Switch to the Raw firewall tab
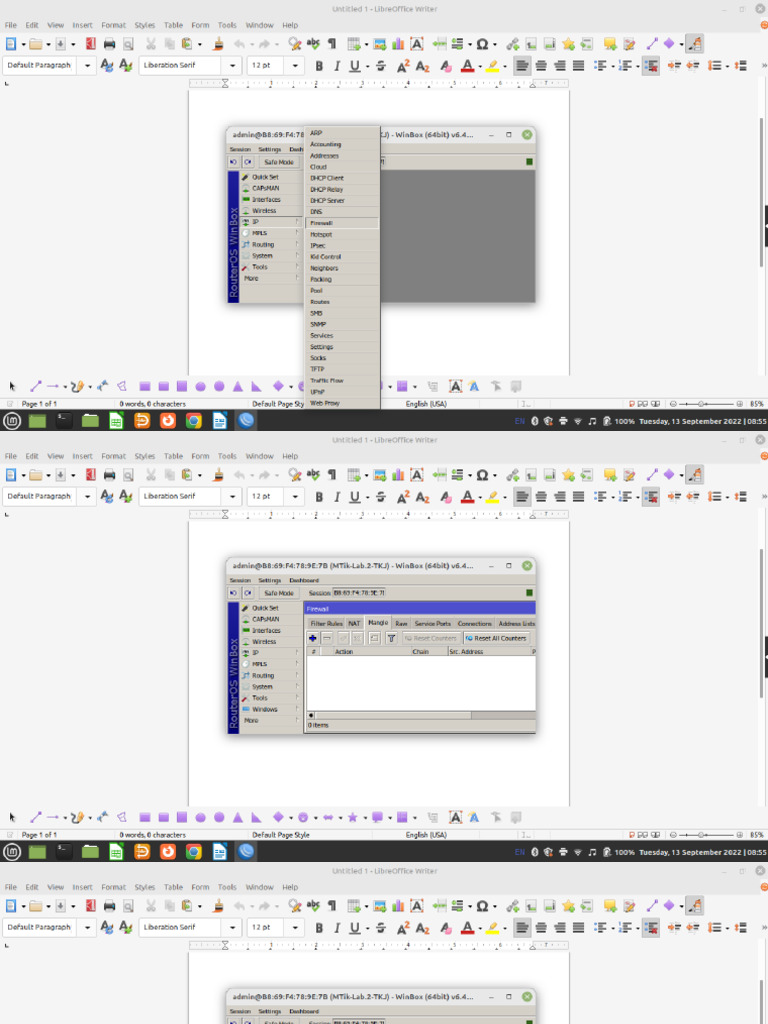Image resolution: width=768 pixels, height=1024 pixels. click(x=401, y=624)
